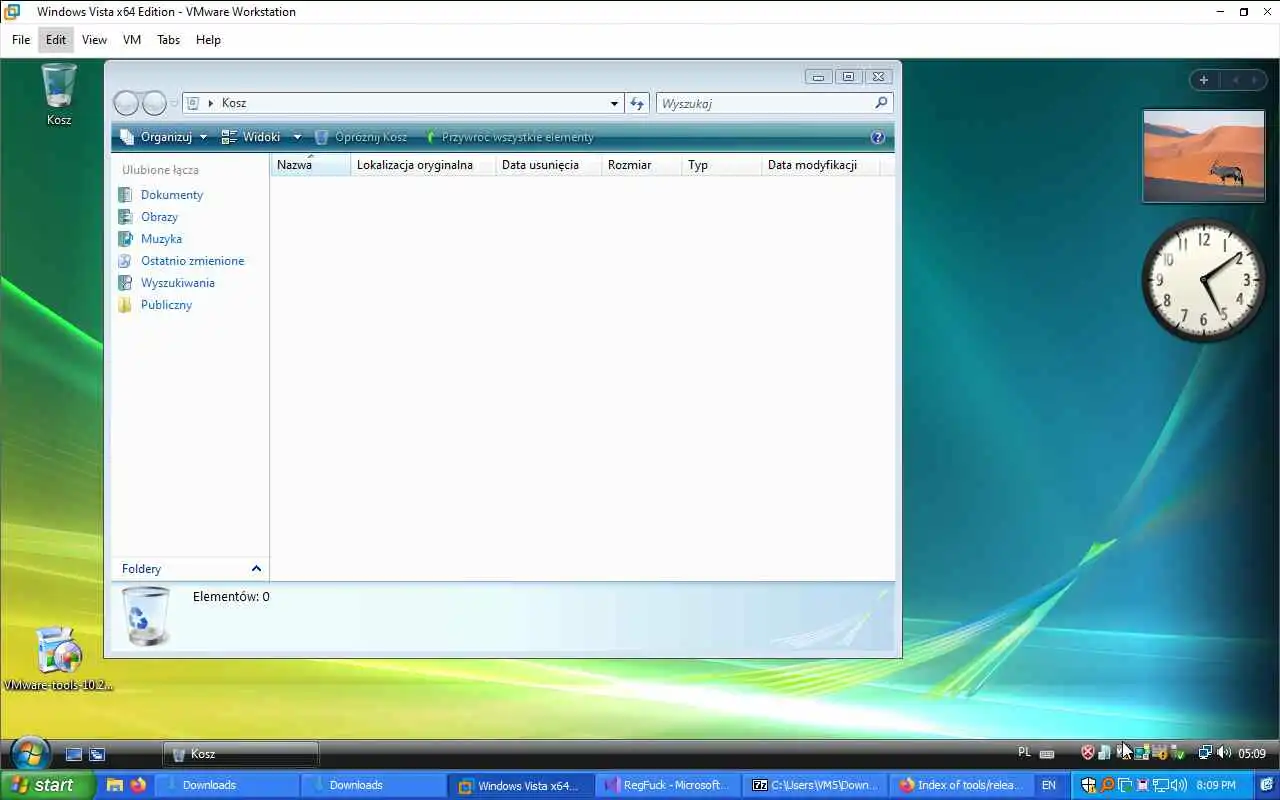Click the Widoki views button

tap(251, 137)
